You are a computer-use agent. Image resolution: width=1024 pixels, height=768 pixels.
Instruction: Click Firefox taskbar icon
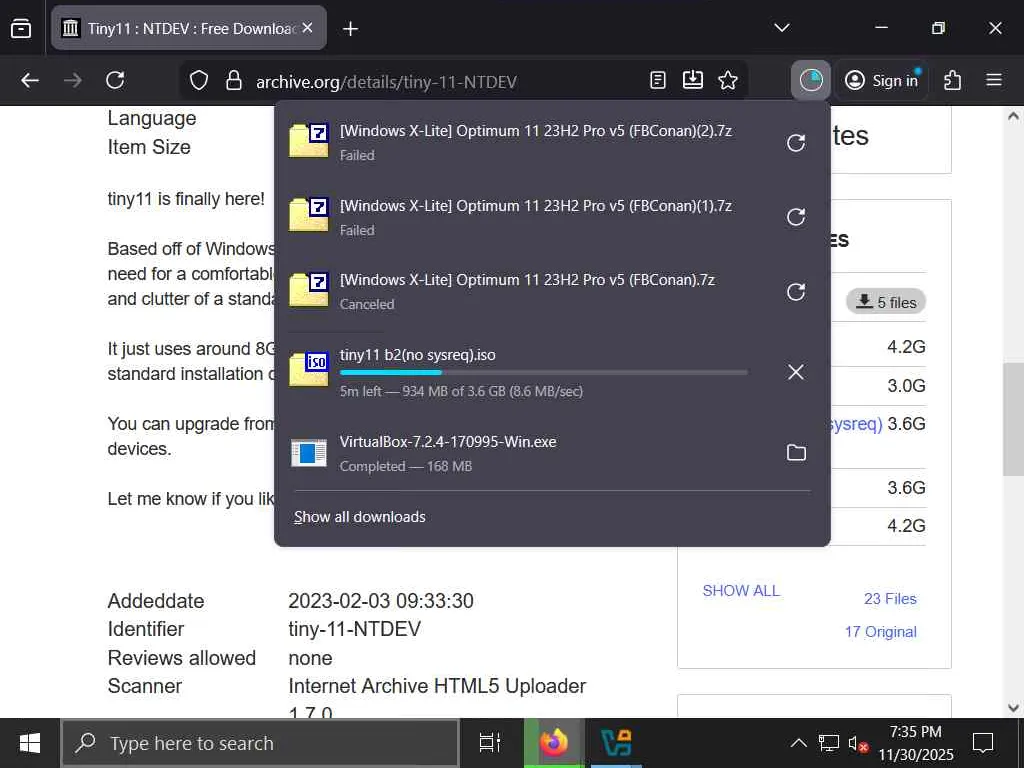pyautogui.click(x=554, y=743)
